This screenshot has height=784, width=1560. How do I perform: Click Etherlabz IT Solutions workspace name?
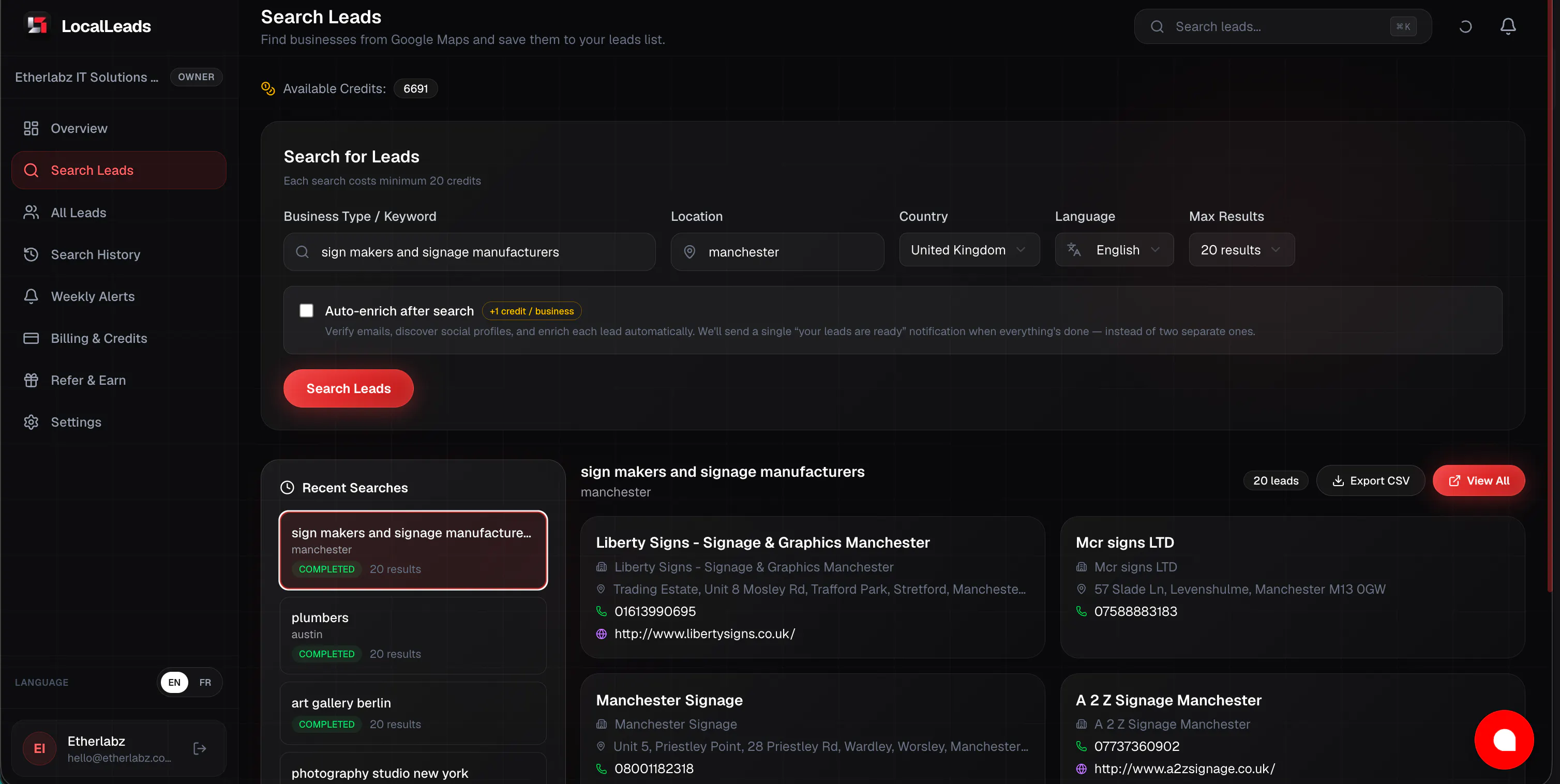[x=86, y=77]
